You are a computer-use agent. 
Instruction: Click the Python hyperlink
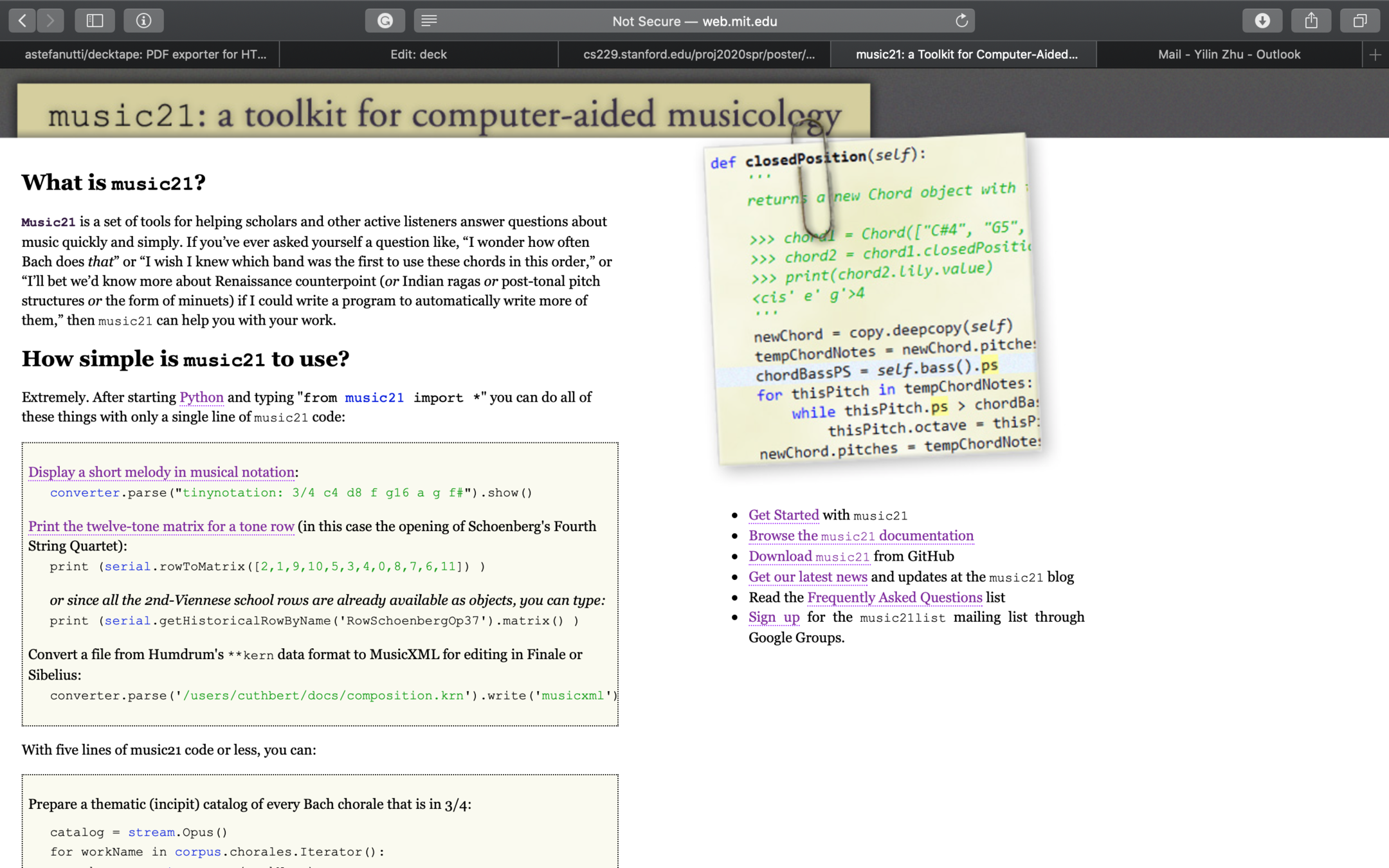tap(201, 397)
